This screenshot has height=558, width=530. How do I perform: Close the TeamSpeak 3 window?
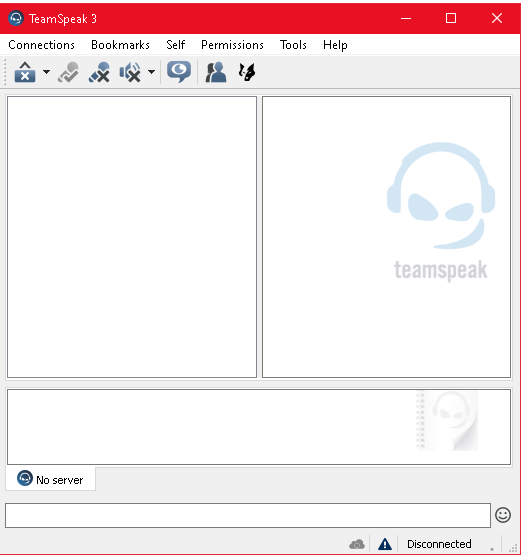[497, 18]
